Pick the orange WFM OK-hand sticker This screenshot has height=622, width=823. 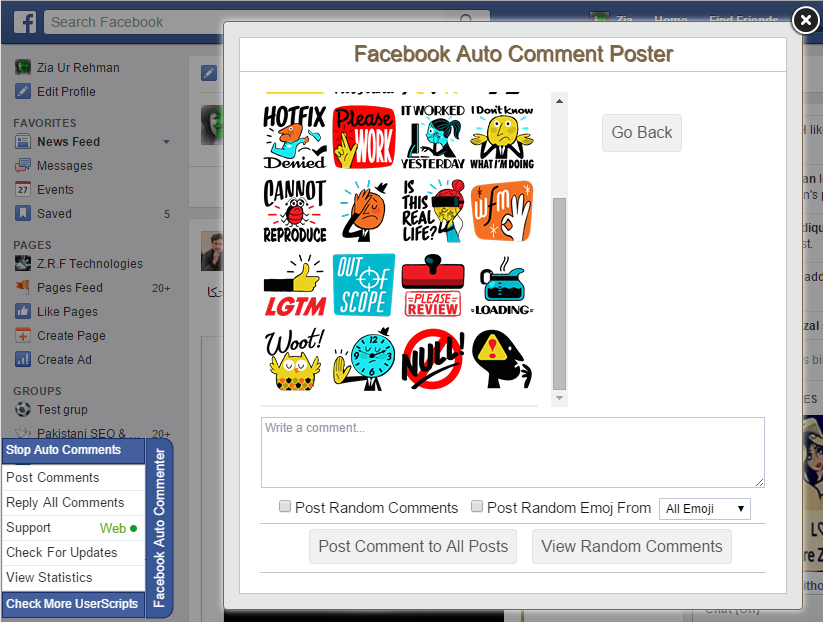(502, 211)
